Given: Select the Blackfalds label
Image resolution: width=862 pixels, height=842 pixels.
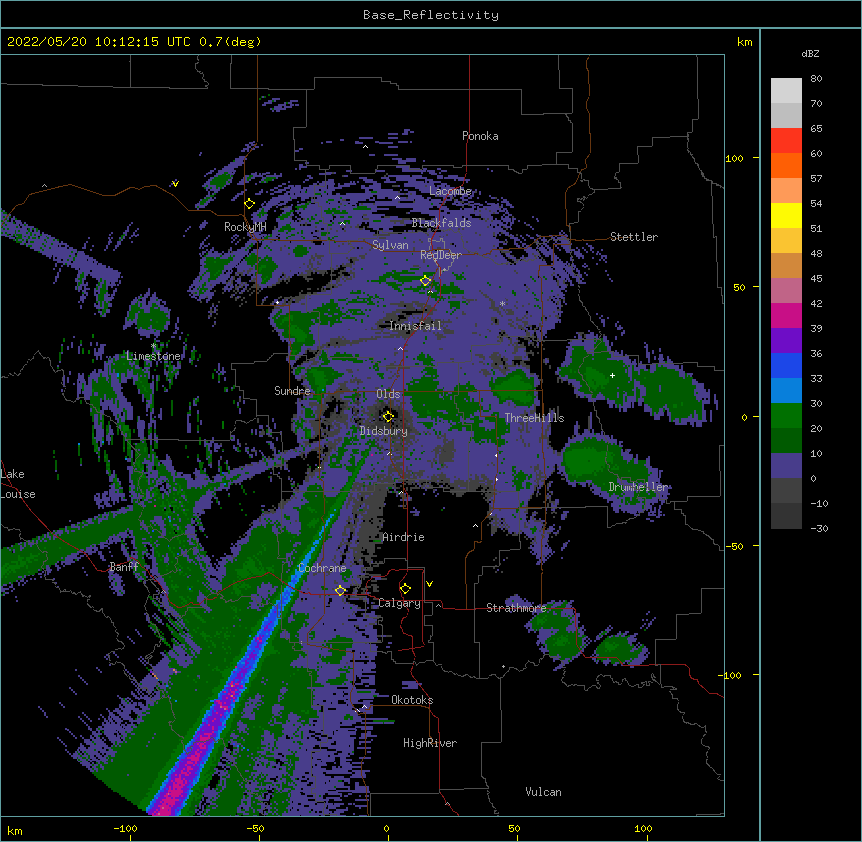Looking at the screenshot, I should point(441,223).
